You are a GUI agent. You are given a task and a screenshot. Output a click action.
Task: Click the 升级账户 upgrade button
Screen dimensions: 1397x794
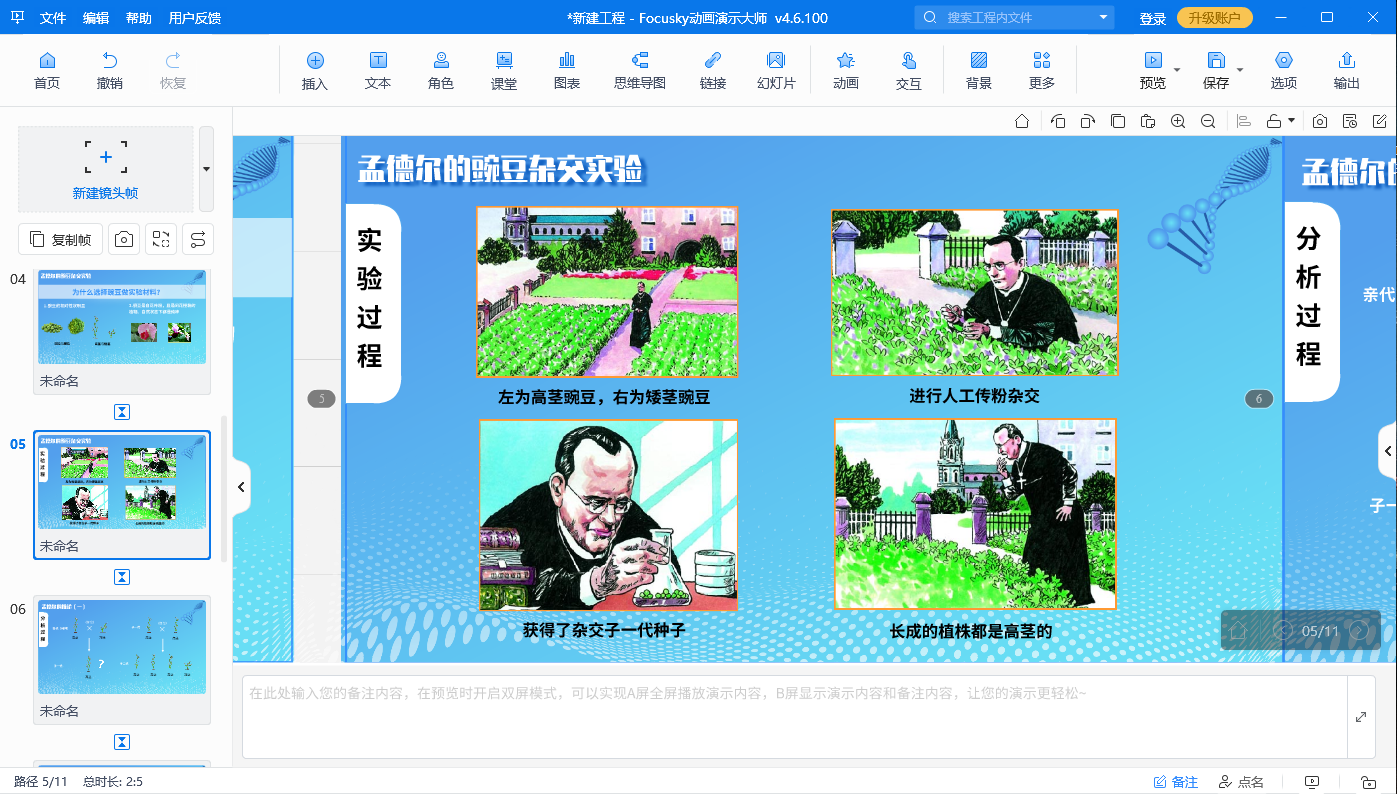tap(1214, 18)
